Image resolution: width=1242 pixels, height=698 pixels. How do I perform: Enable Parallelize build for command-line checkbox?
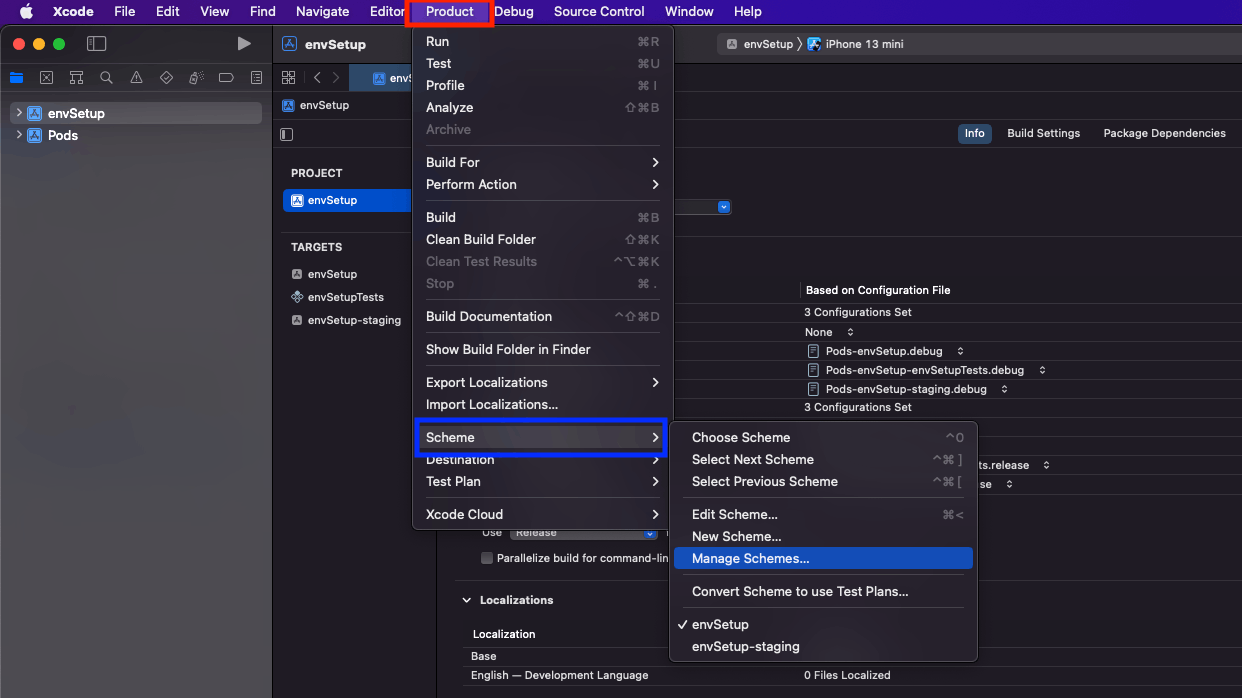[x=487, y=558]
